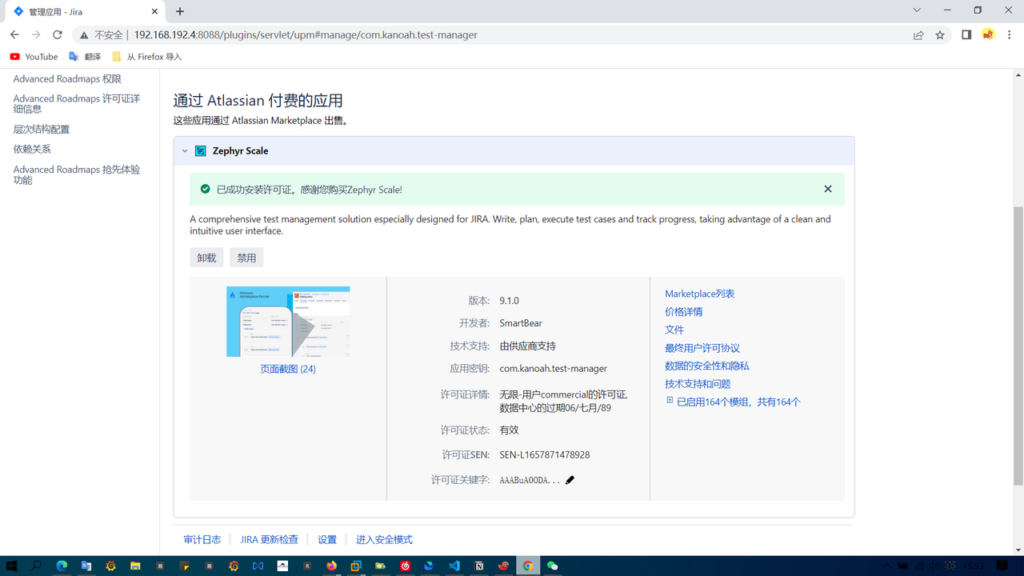This screenshot has width=1024, height=576.
Task: Click the pencil icon to edit license key
Action: tap(570, 480)
